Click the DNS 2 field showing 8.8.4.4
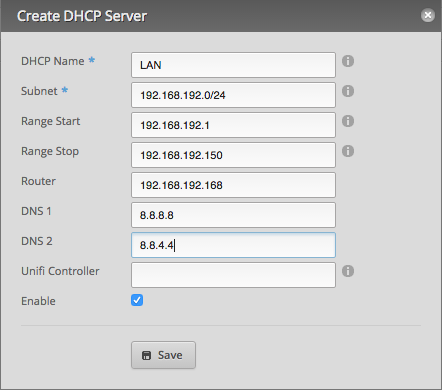Image resolution: width=442 pixels, height=390 pixels. [233, 245]
